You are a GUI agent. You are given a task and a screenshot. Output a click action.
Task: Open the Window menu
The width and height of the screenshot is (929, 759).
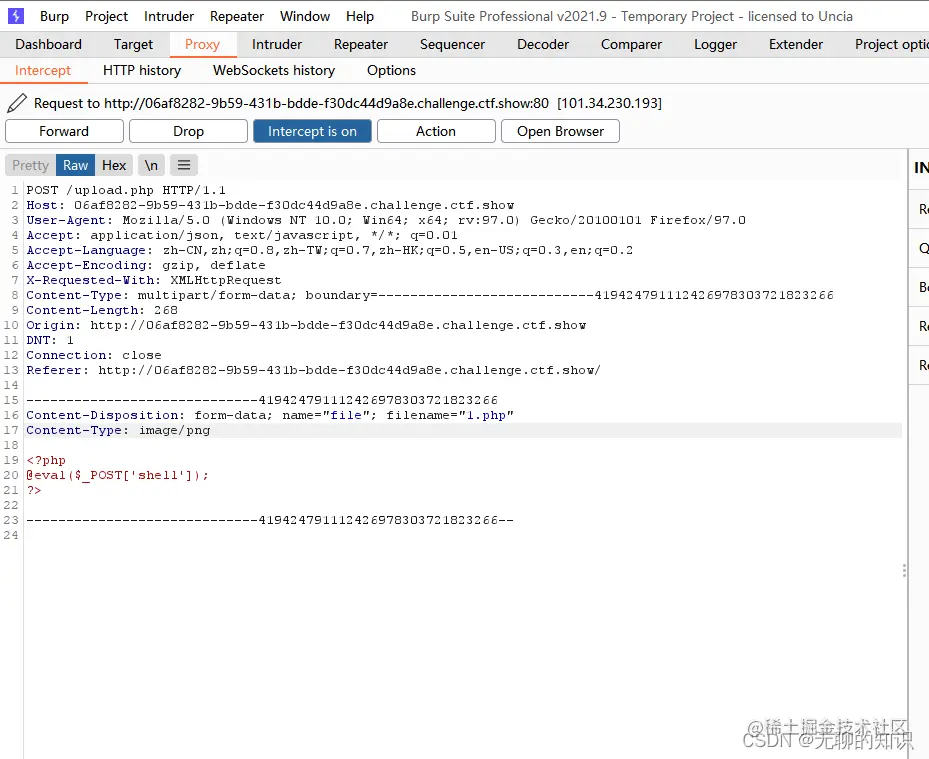click(x=305, y=16)
